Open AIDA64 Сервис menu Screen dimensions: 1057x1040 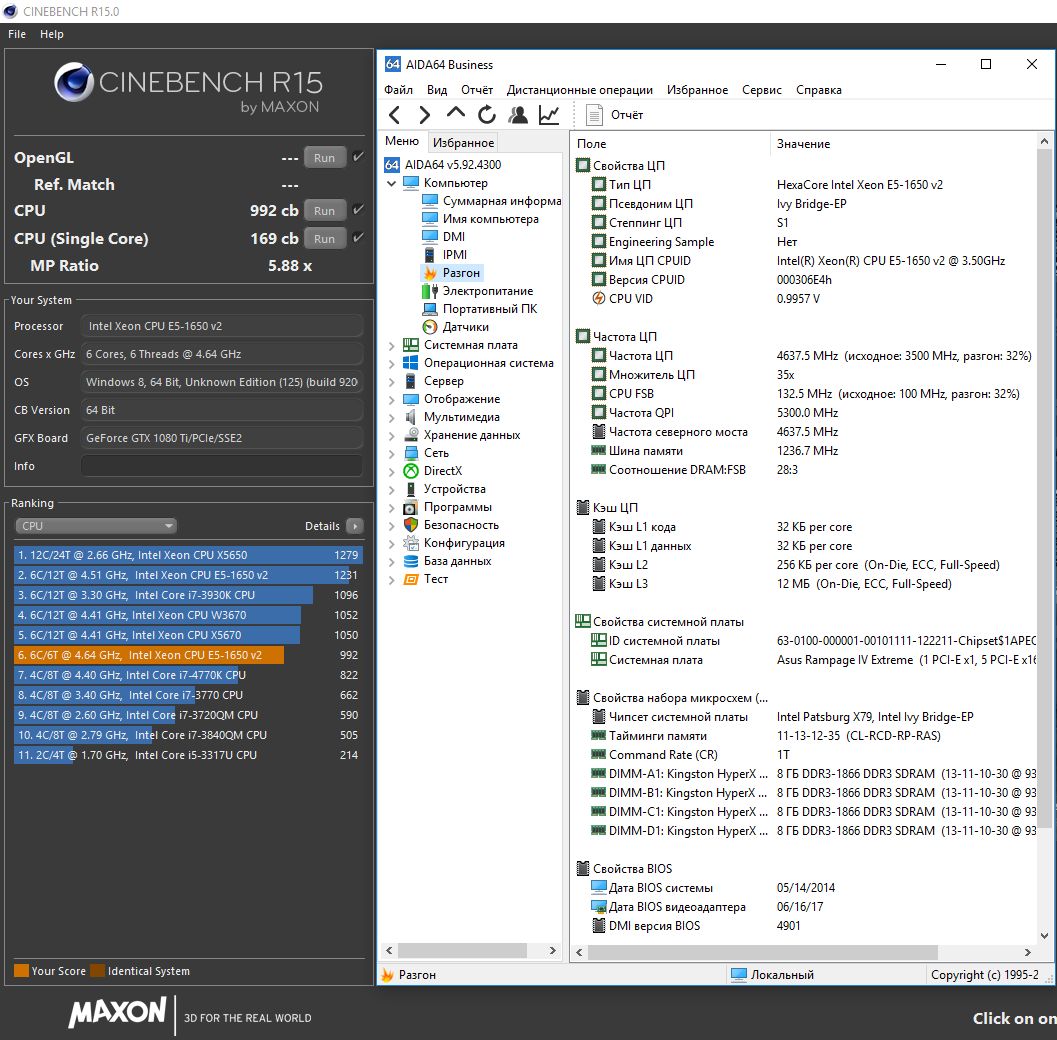click(x=762, y=90)
